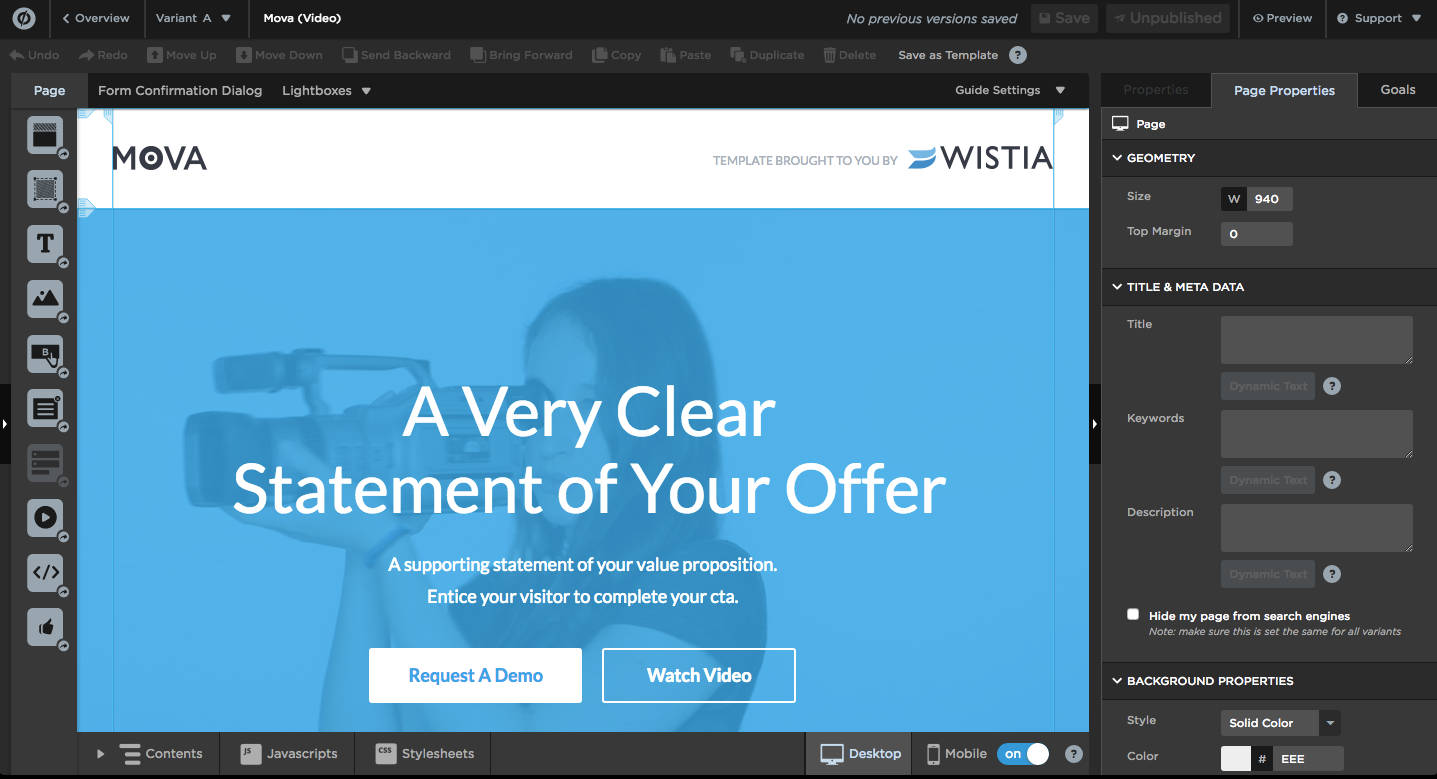Open the Form Confirmation Dialog tab

click(180, 90)
